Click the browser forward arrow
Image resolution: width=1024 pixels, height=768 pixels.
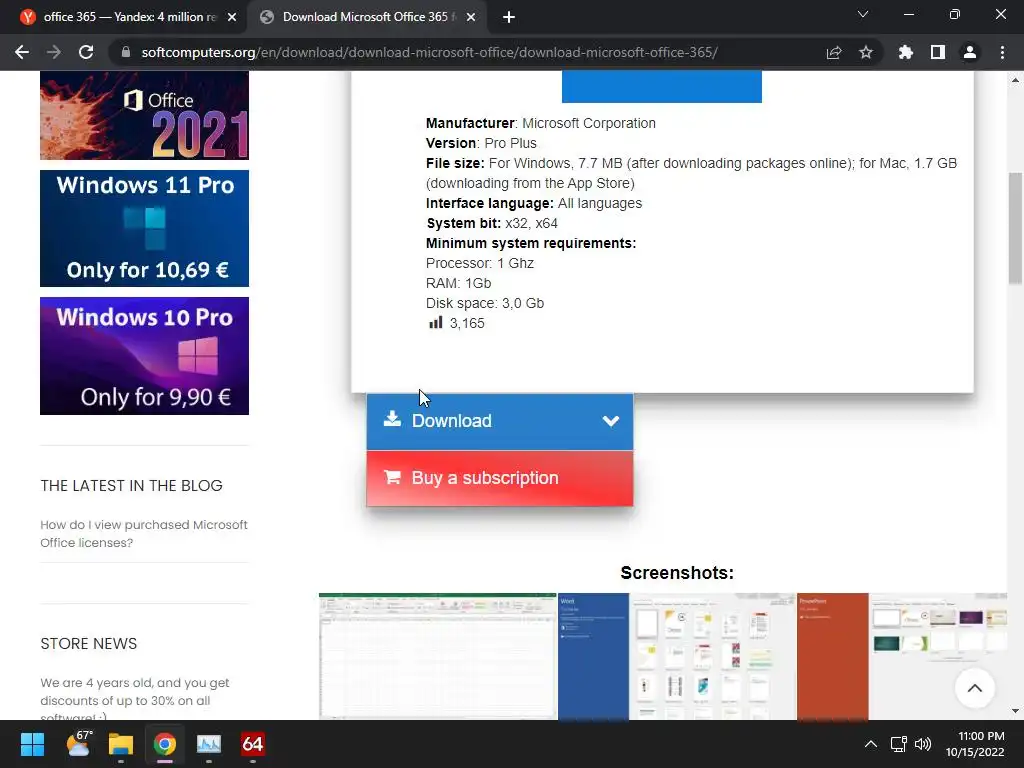(54, 52)
